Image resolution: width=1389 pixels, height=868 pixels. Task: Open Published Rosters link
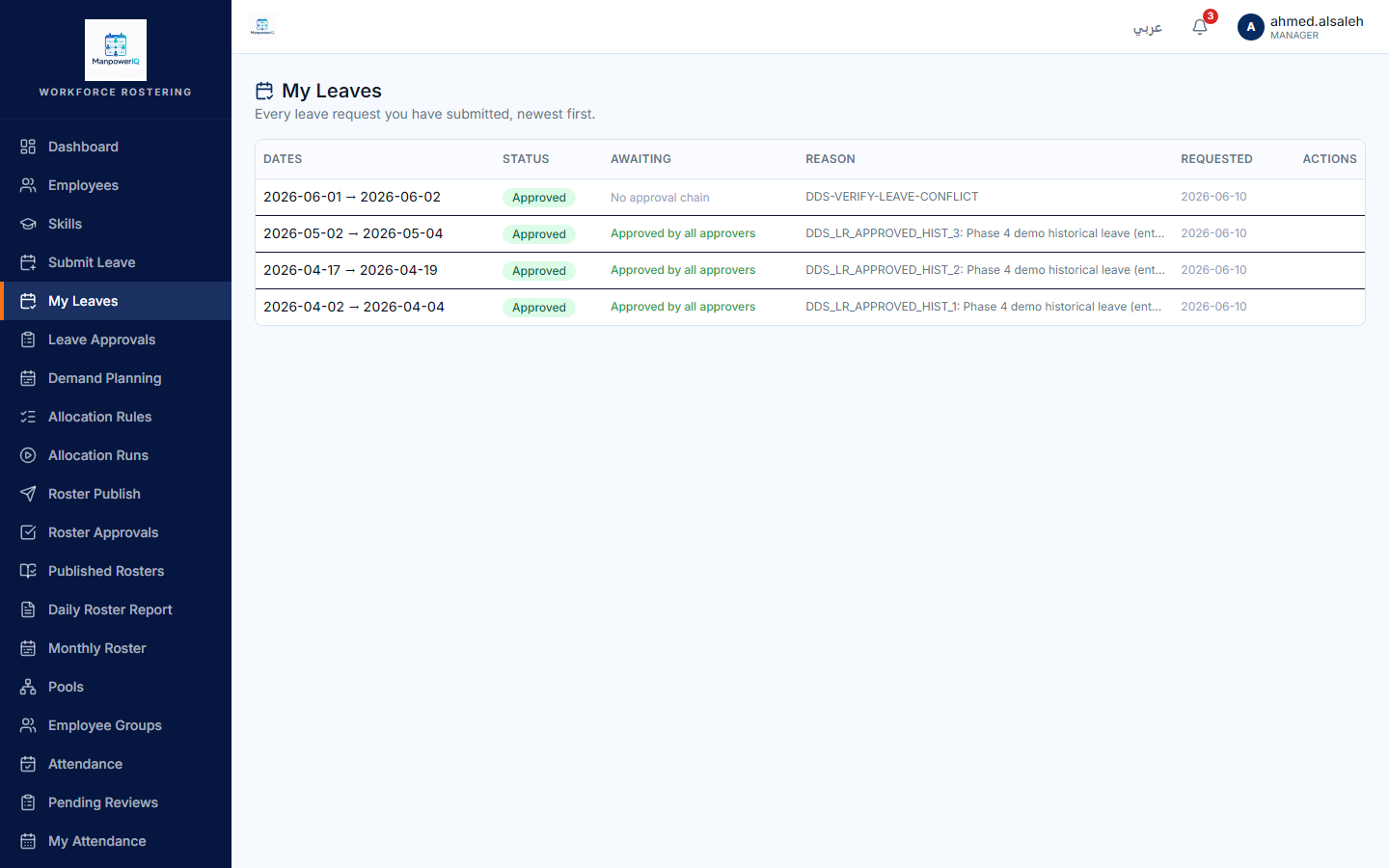(116, 571)
